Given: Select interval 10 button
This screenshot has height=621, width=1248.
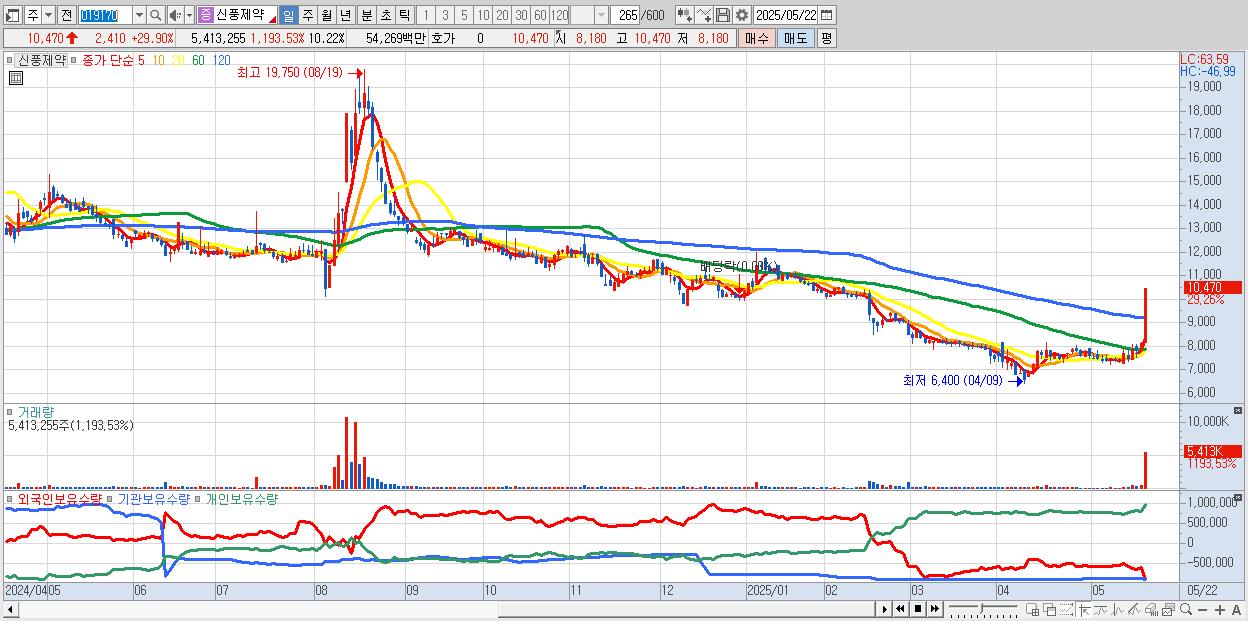Looking at the screenshot, I should pyautogui.click(x=483, y=15).
